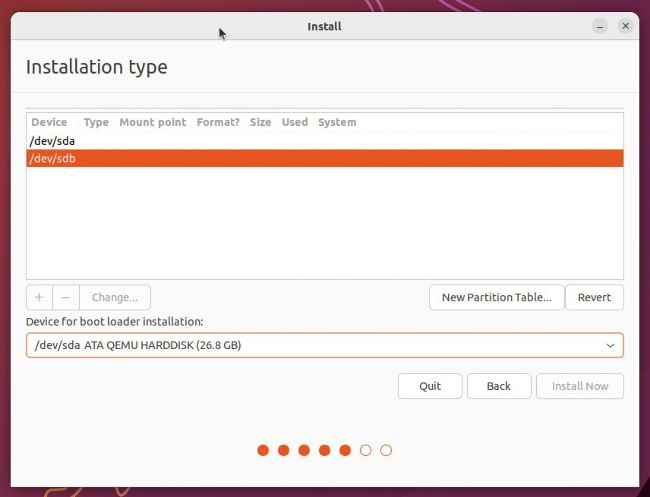Click the Revert button

pyautogui.click(x=594, y=297)
